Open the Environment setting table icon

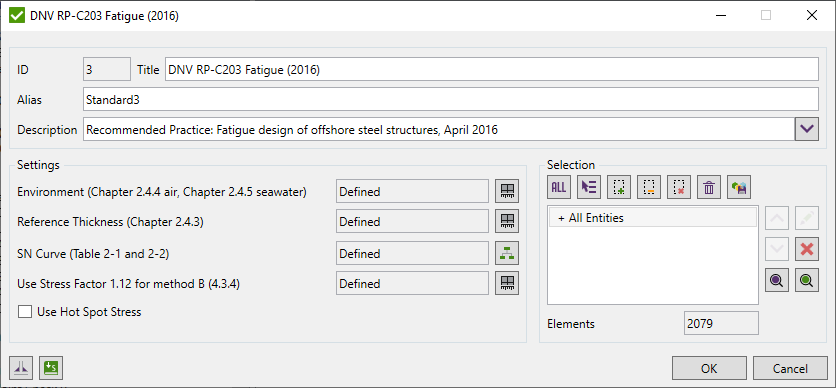tap(507, 191)
